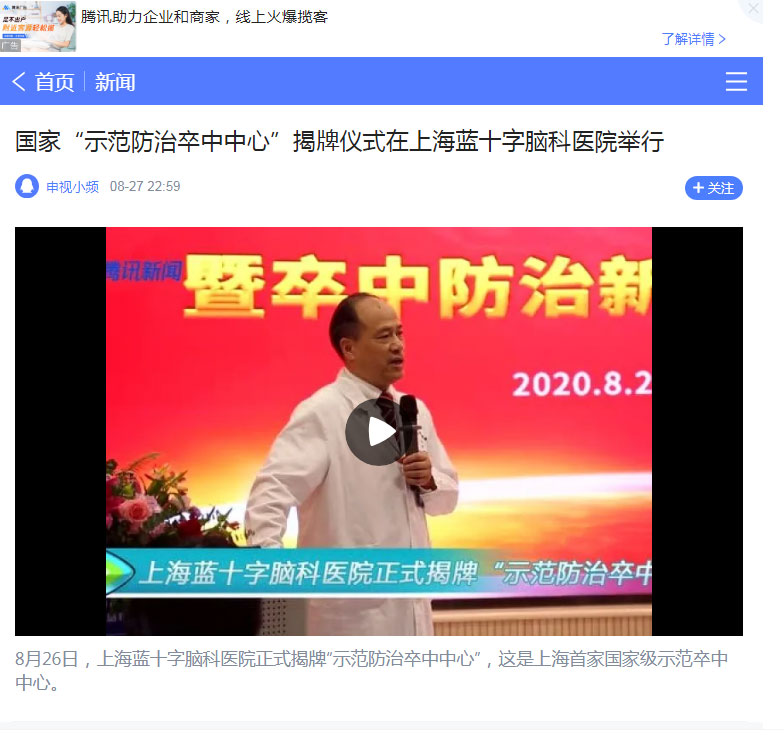
Task: Play the video with center play button
Action: tap(378, 432)
